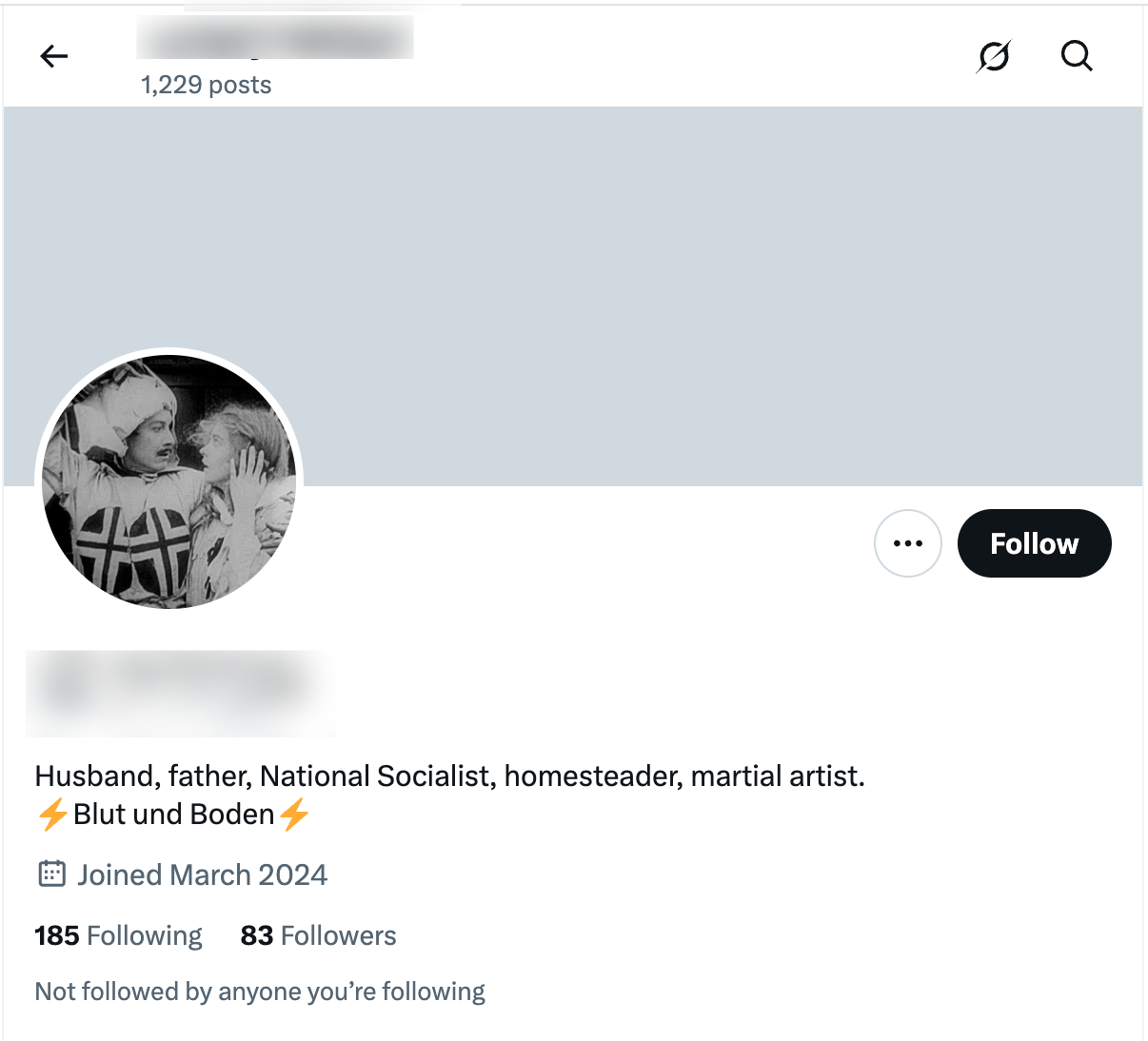Click the back arrow
This screenshot has width=1148, height=1041.
click(x=54, y=57)
